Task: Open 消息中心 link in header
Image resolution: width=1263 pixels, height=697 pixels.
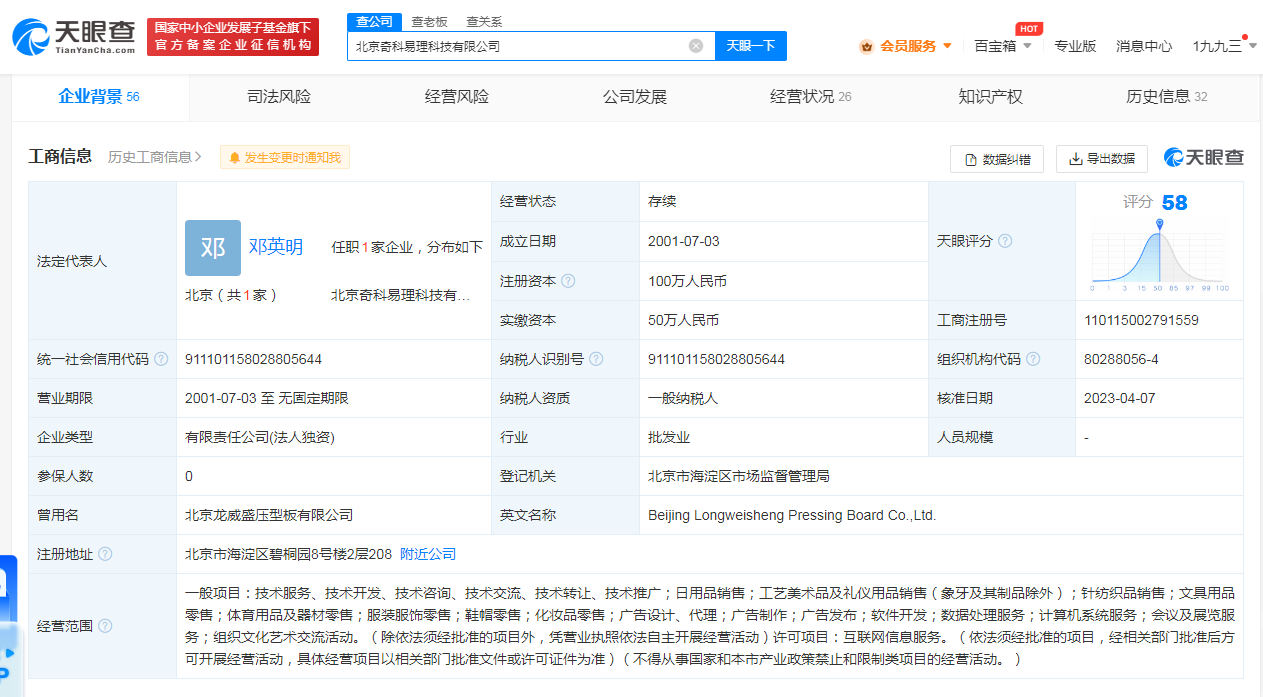Action: coord(1144,46)
